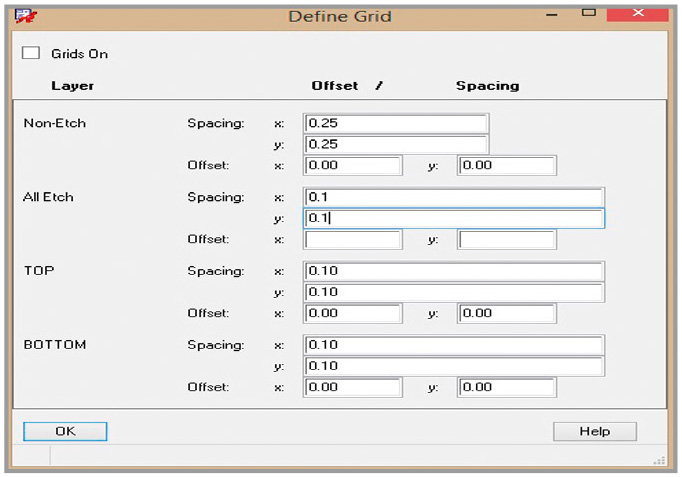Click the Offset column header

pyautogui.click(x=335, y=86)
